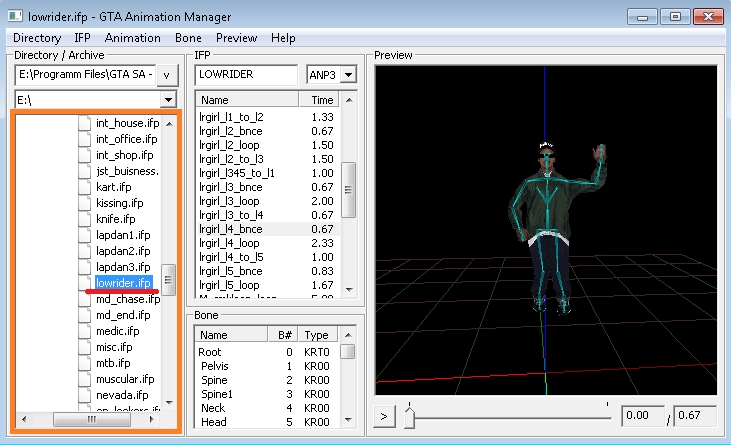Click the file icon next to medic.ifp

pos(86,331)
